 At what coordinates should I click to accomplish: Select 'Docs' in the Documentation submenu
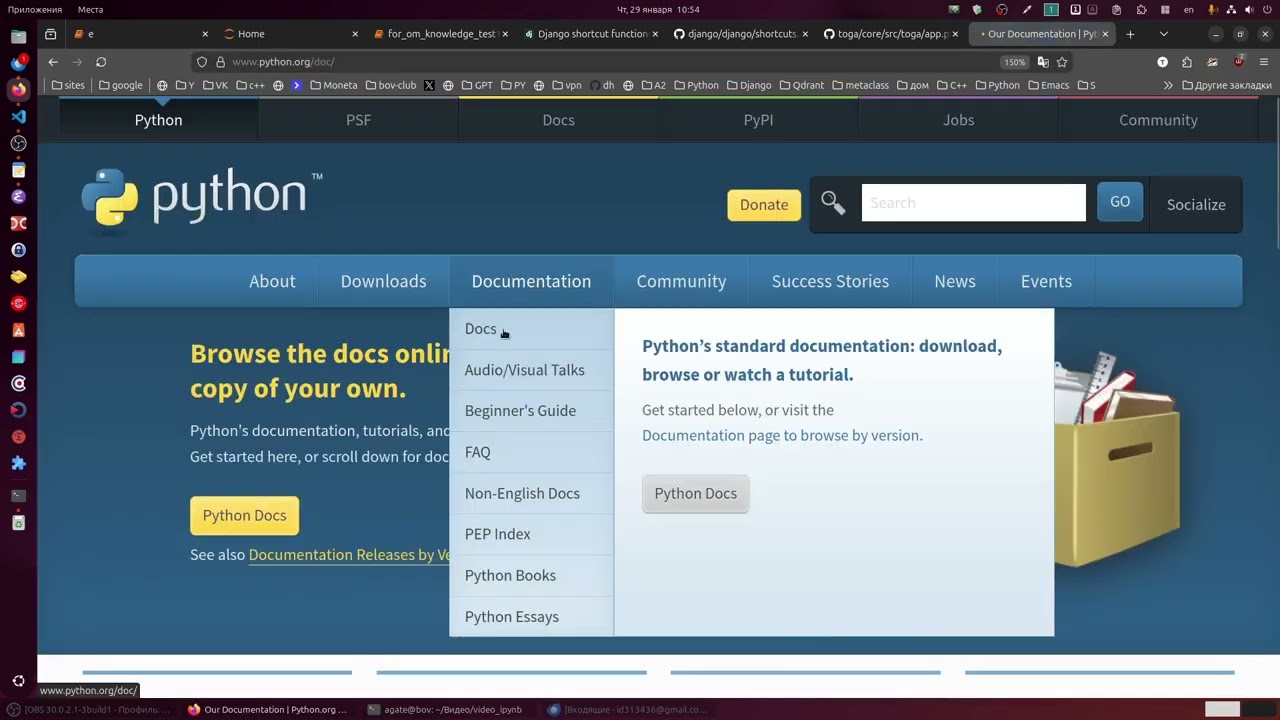tap(531, 329)
